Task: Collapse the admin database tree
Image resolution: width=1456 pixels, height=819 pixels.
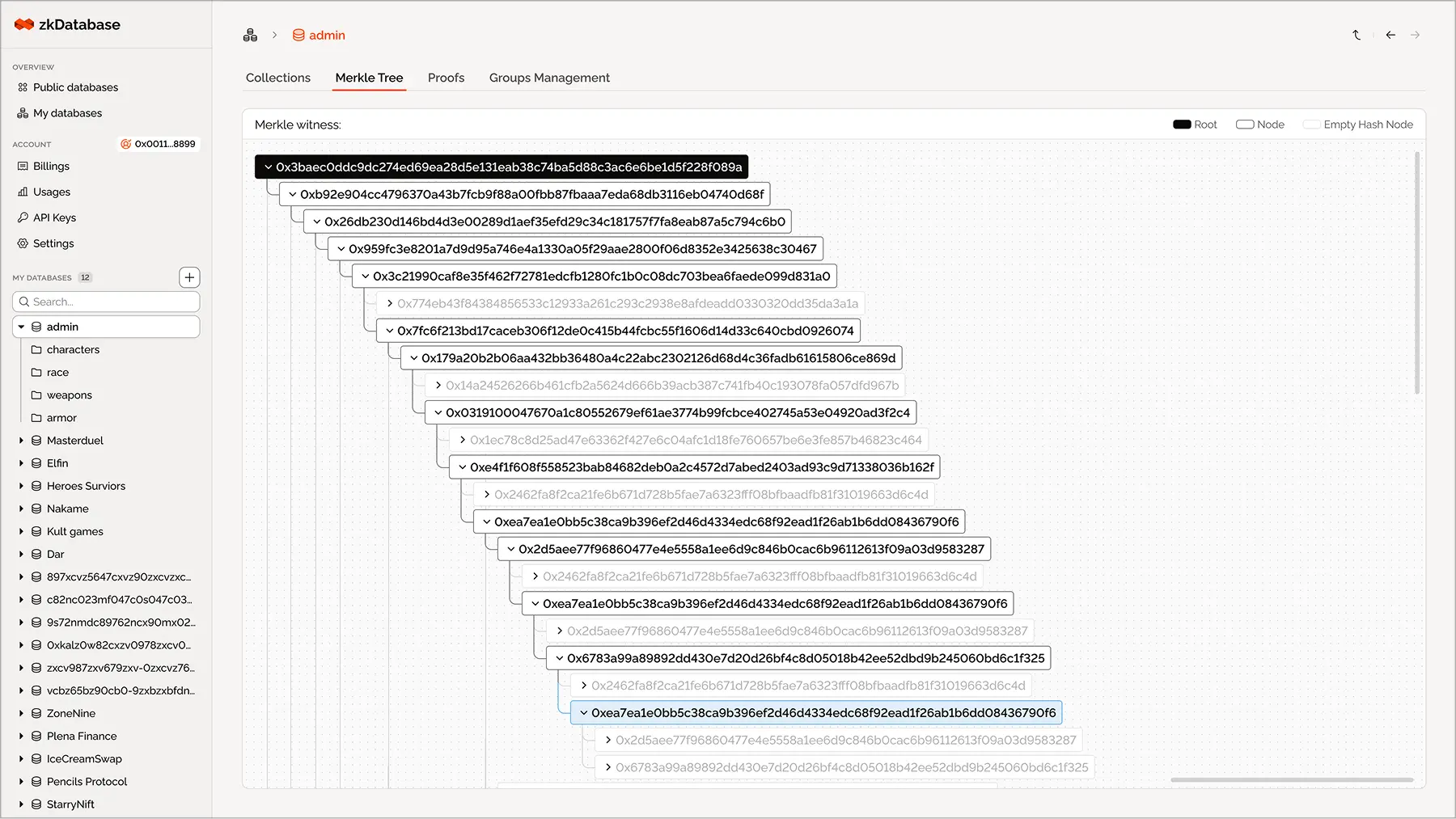Action: (21, 327)
